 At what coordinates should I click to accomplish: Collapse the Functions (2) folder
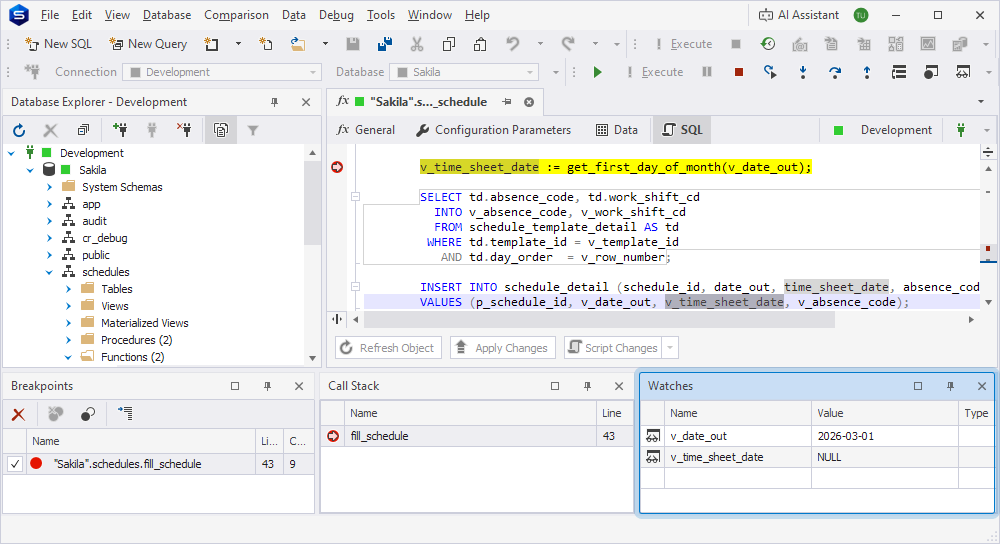pos(68,358)
